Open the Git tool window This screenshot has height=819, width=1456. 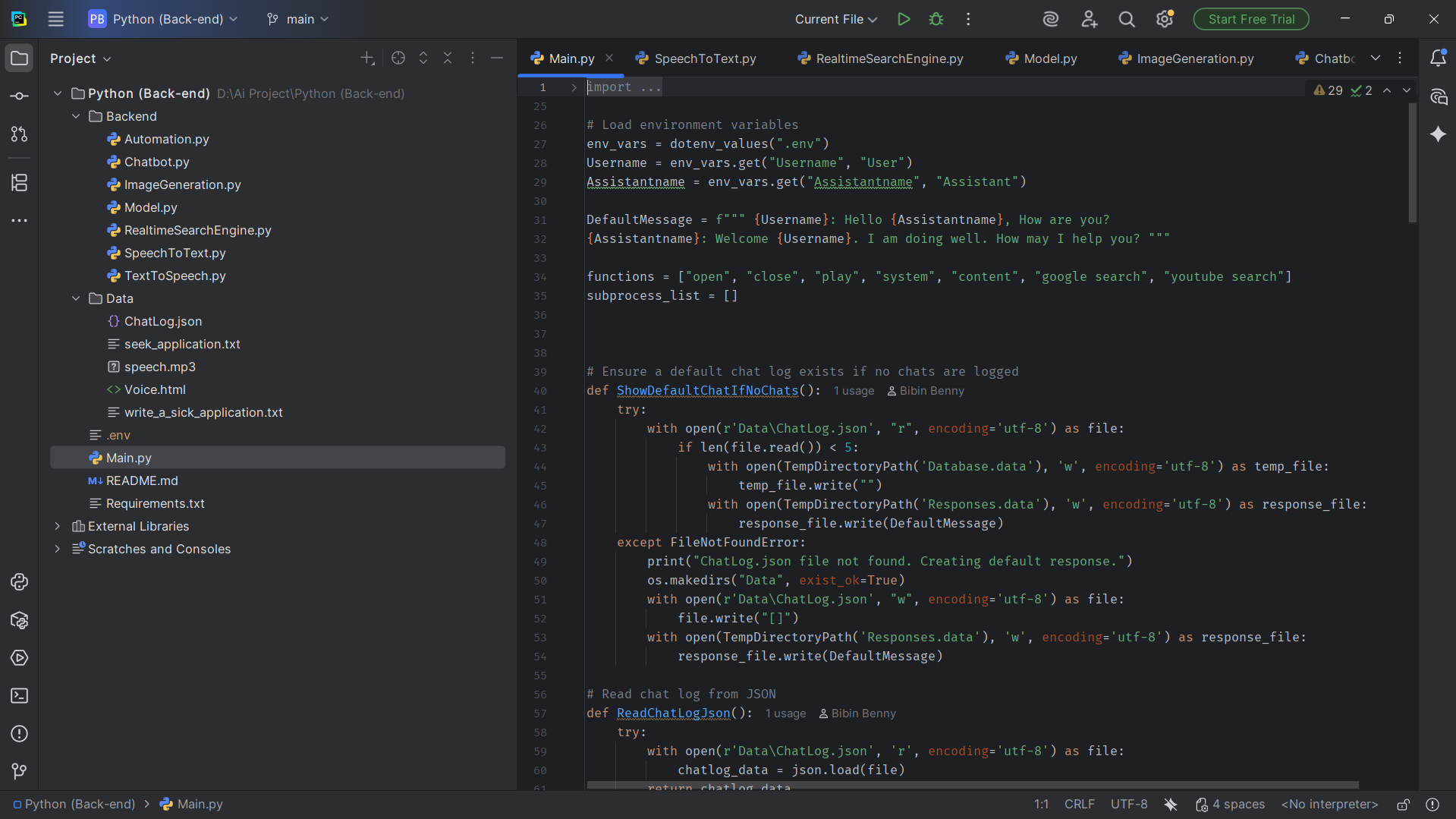(x=20, y=772)
